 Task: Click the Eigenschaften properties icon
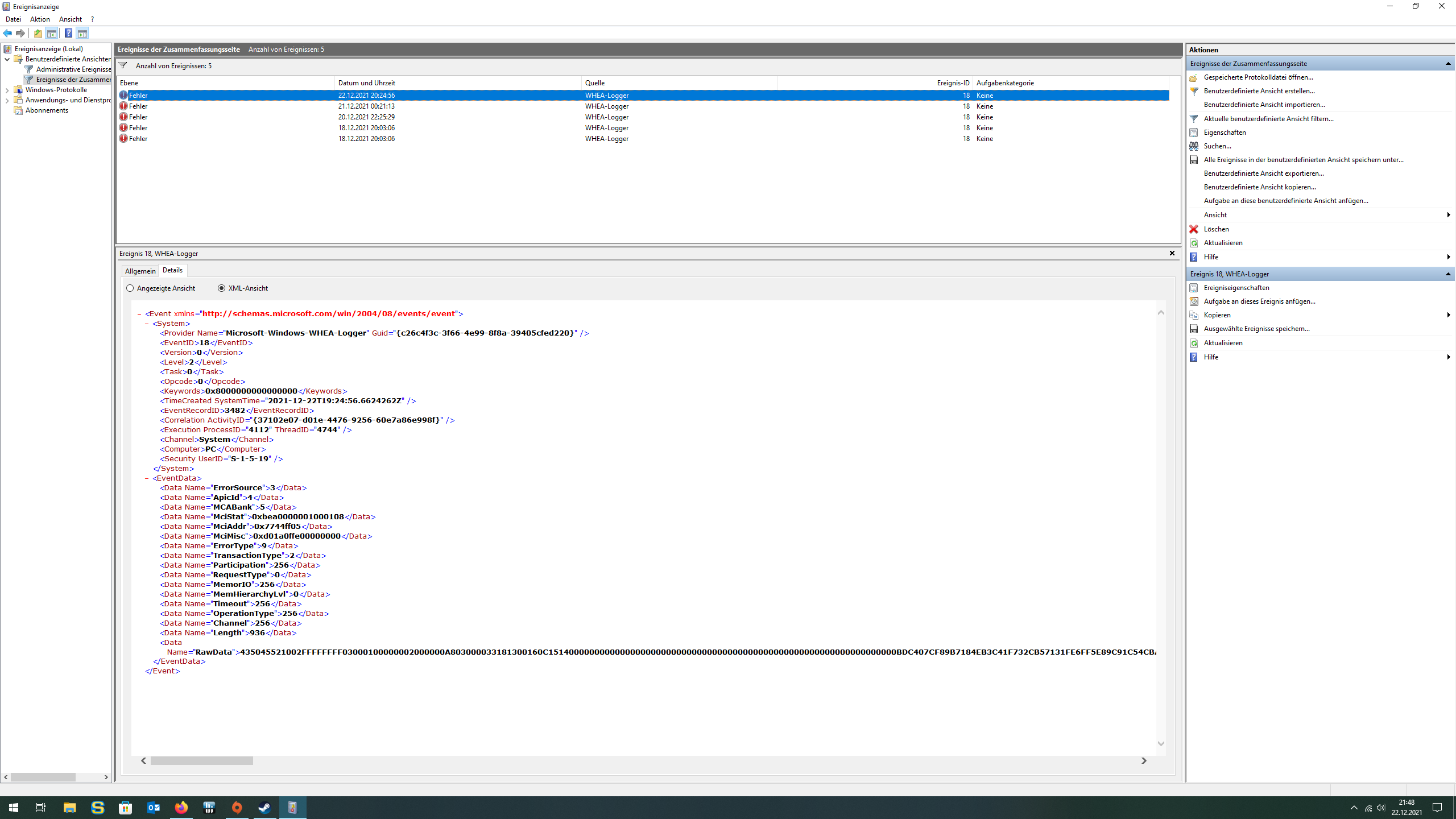[1194, 133]
